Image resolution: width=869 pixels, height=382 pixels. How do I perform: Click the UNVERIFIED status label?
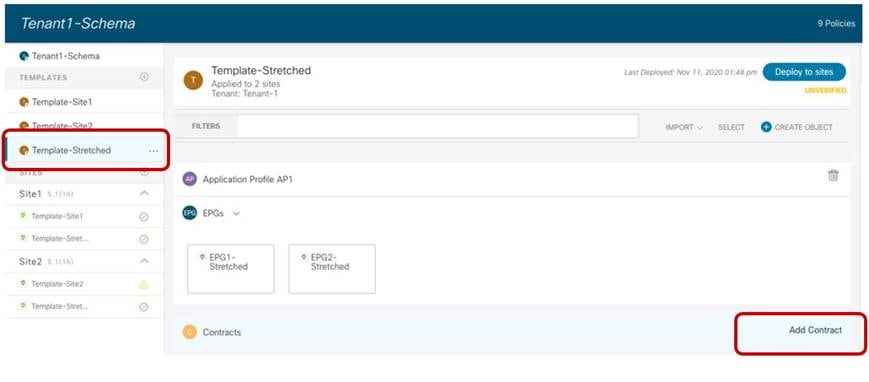825,90
